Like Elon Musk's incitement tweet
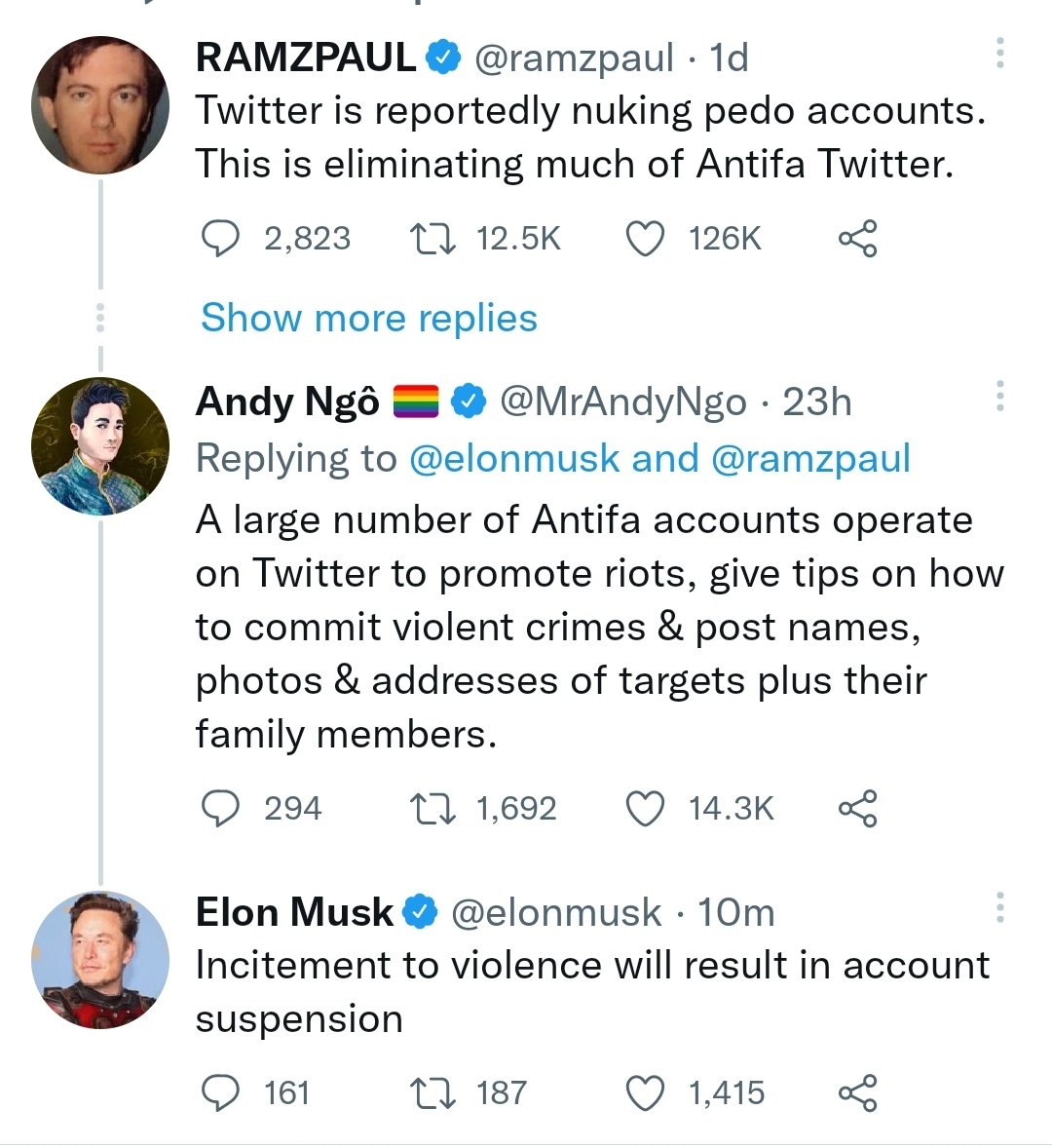This screenshot has height=1148, width=1052. (x=644, y=1093)
